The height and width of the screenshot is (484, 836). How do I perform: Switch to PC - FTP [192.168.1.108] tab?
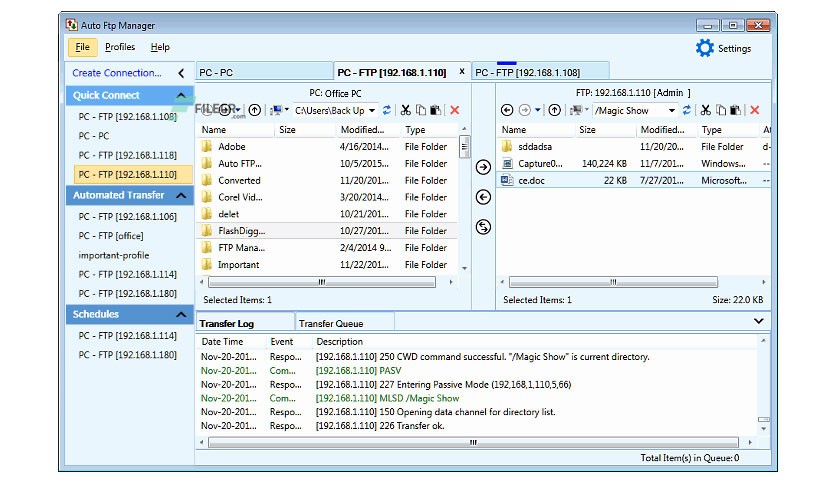coord(540,72)
